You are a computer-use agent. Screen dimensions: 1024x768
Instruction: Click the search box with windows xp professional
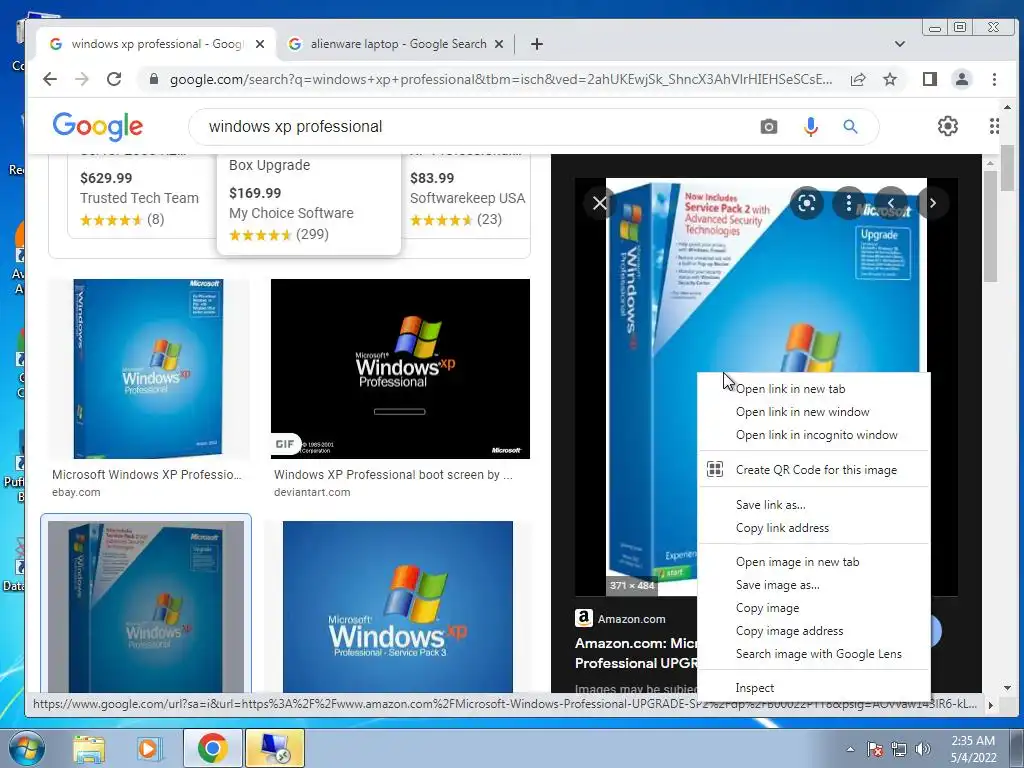(x=477, y=127)
